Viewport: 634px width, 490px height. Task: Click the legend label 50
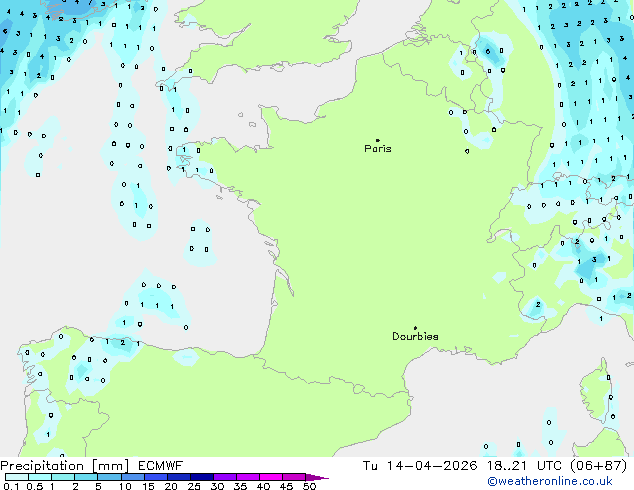tap(310, 486)
